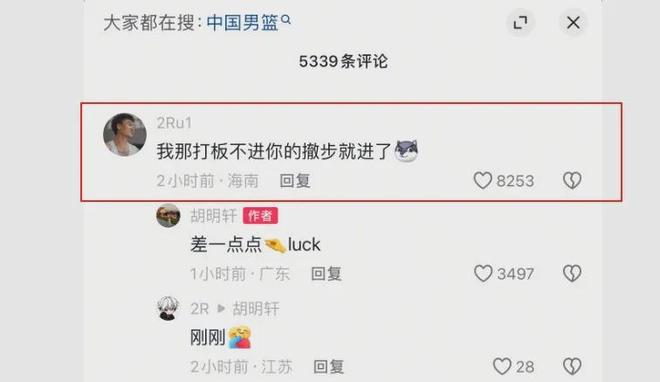Image resolution: width=660 pixels, height=382 pixels.
Task: Like 2Ru1's comment with 8253 likes
Action: (483, 180)
